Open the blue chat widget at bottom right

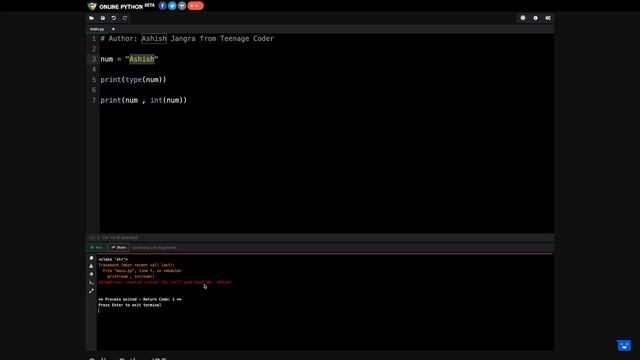[624, 345]
